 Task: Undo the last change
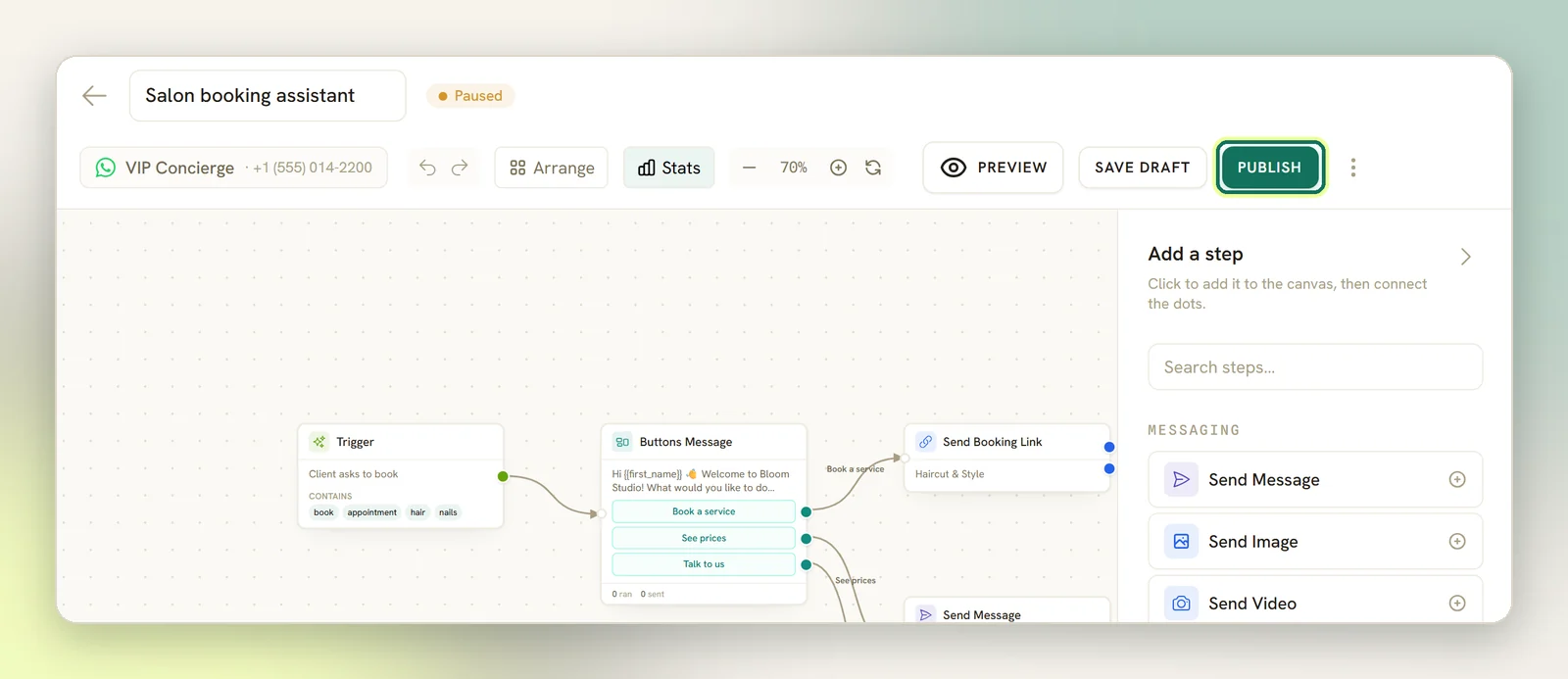tap(427, 168)
